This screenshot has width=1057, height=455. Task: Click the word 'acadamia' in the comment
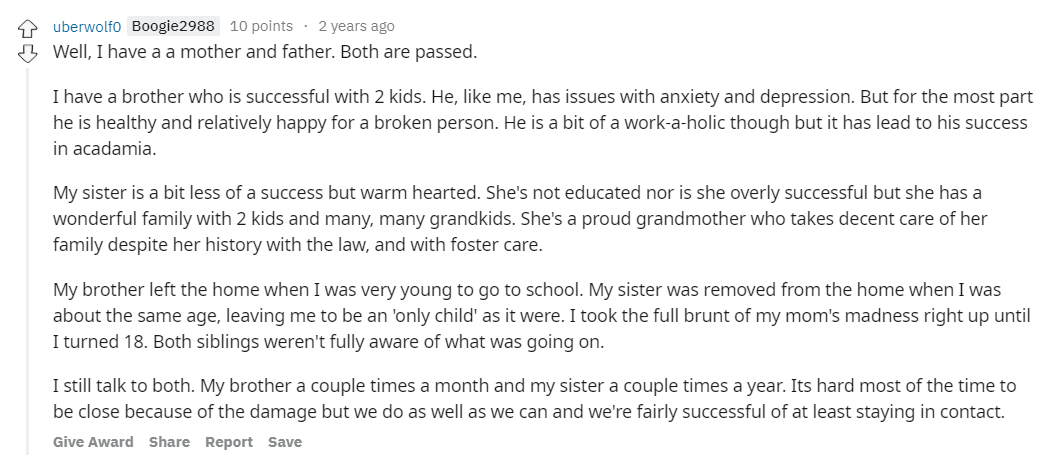coord(121,148)
